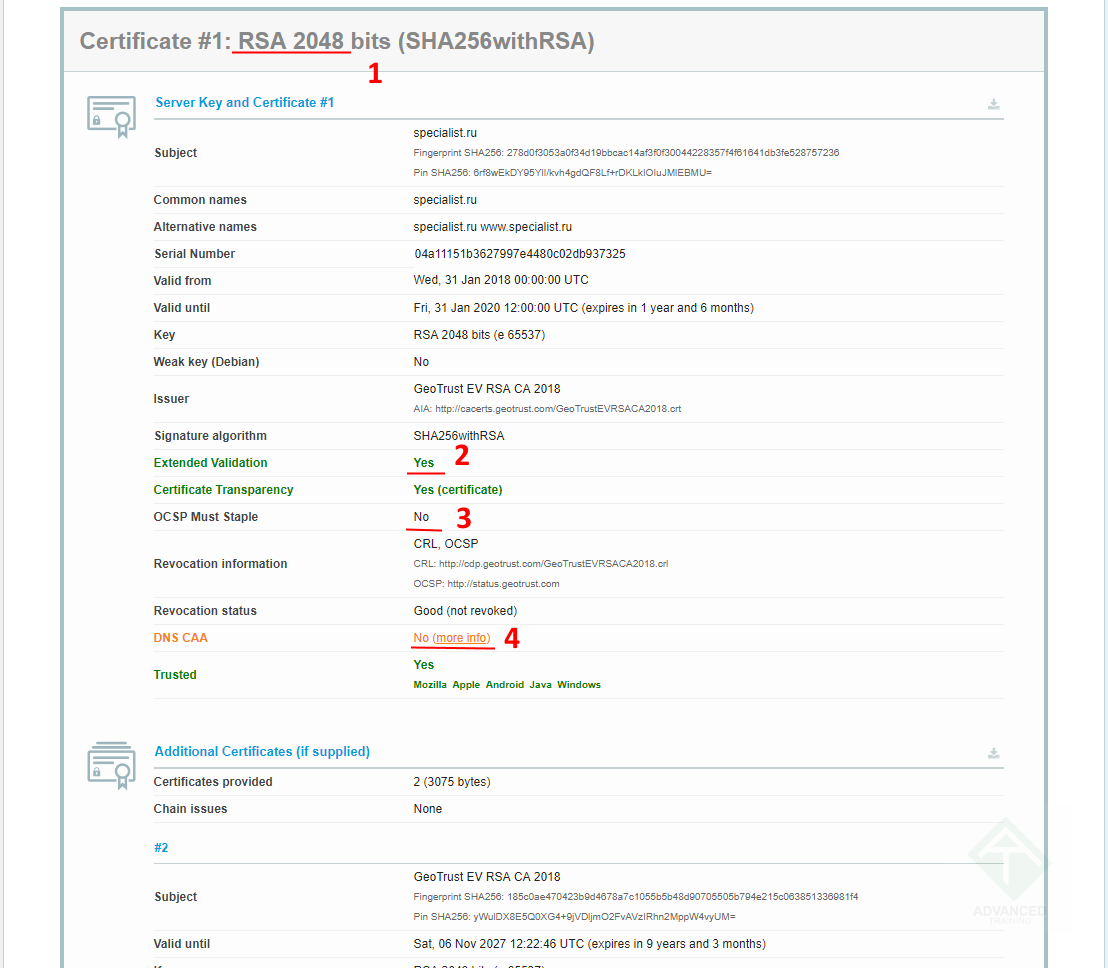Click the 'Windows' trust store label
The width and height of the screenshot is (1108, 968).
coord(579,685)
